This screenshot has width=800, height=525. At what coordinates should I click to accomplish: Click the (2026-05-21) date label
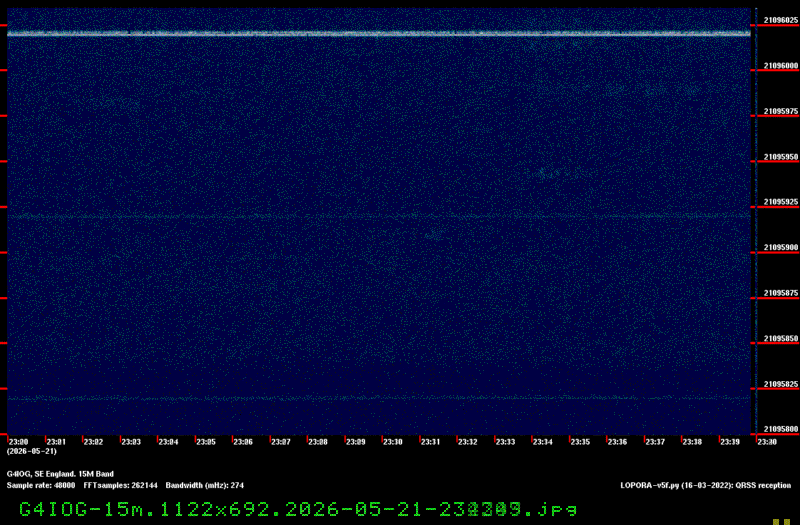pos(32,452)
